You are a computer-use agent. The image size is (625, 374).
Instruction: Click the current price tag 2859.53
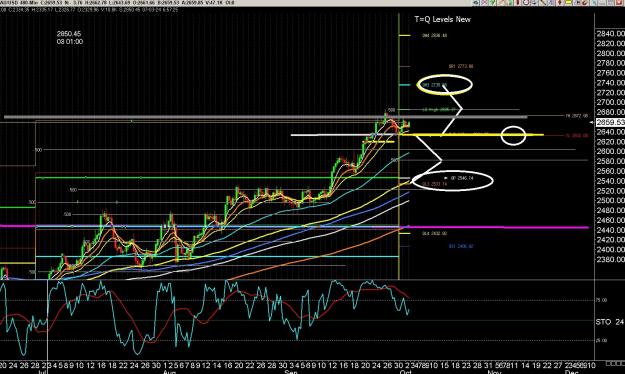(x=611, y=122)
